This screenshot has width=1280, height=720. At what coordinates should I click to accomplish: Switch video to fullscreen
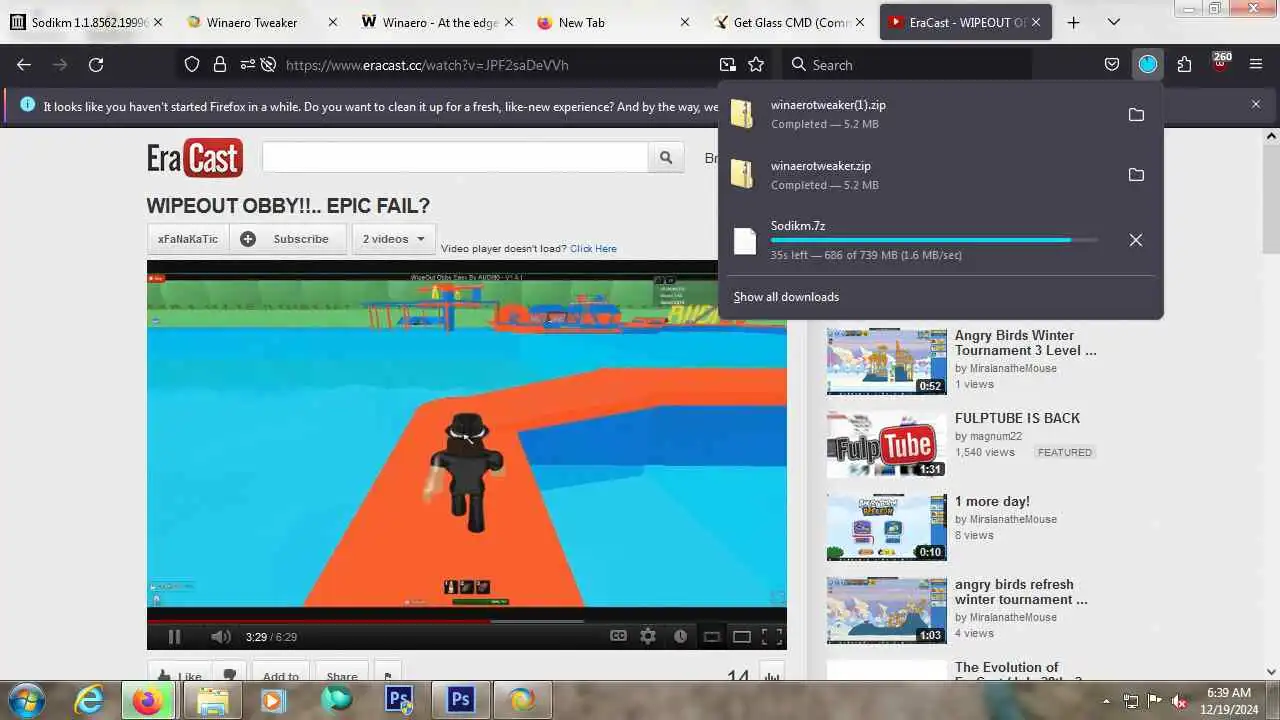pyautogui.click(x=772, y=636)
